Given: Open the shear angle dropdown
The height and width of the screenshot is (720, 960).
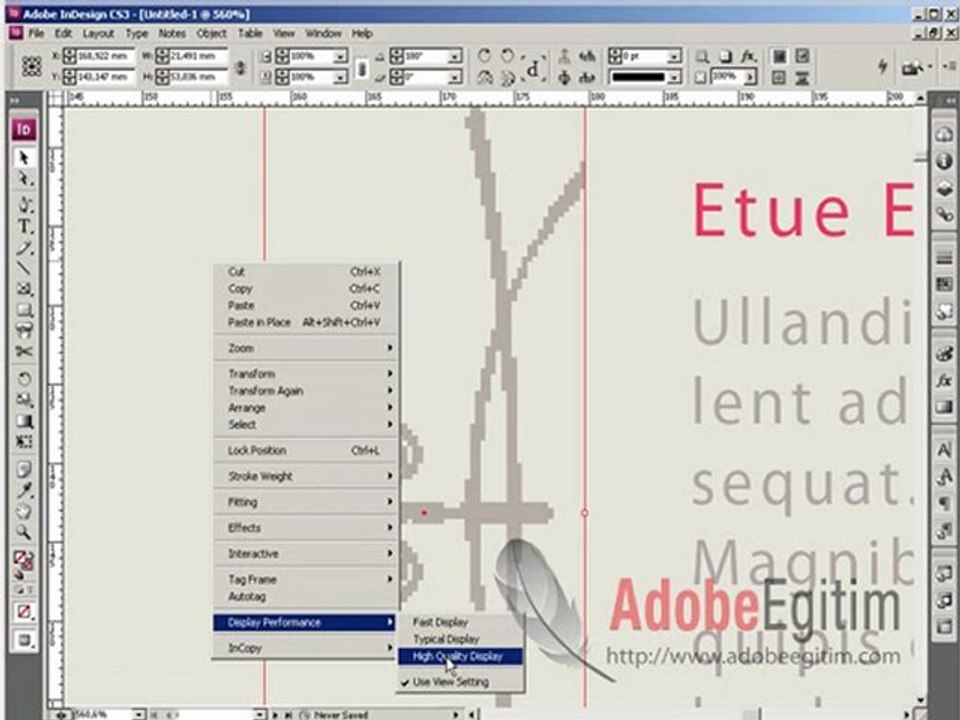Looking at the screenshot, I should click(x=454, y=77).
